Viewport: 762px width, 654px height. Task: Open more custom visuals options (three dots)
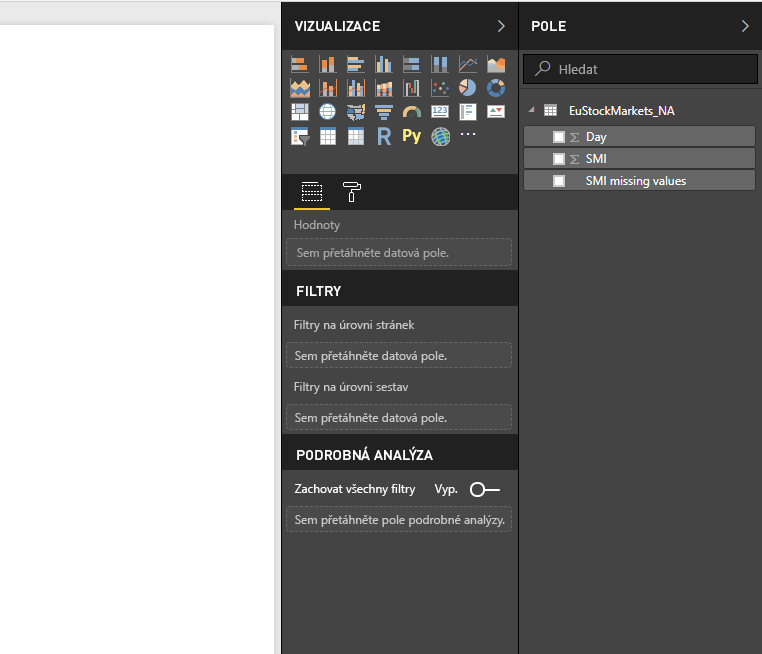[x=468, y=134]
